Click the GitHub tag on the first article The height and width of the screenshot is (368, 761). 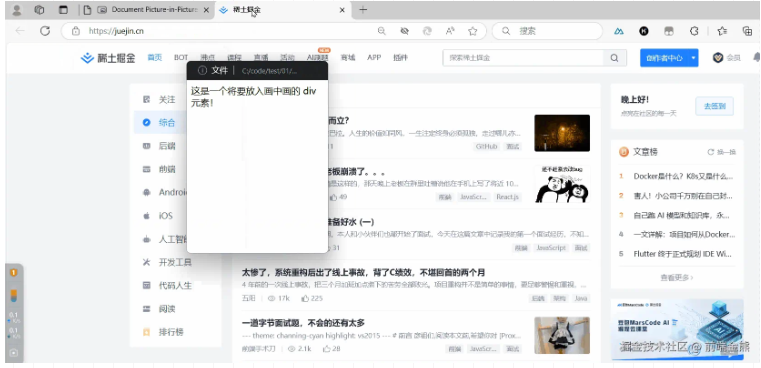point(487,146)
